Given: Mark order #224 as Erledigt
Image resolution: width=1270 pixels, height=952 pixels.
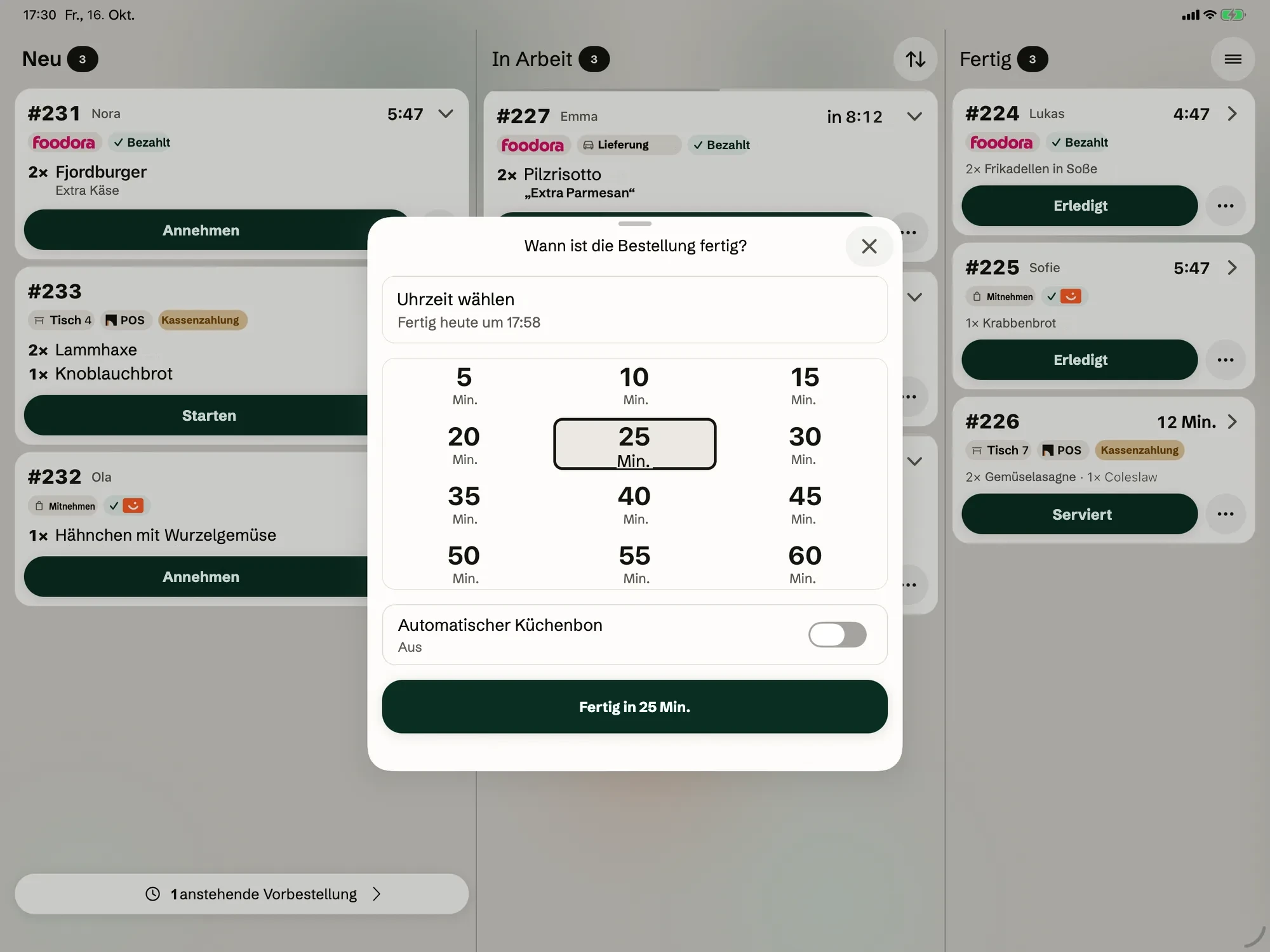Looking at the screenshot, I should pos(1079,206).
